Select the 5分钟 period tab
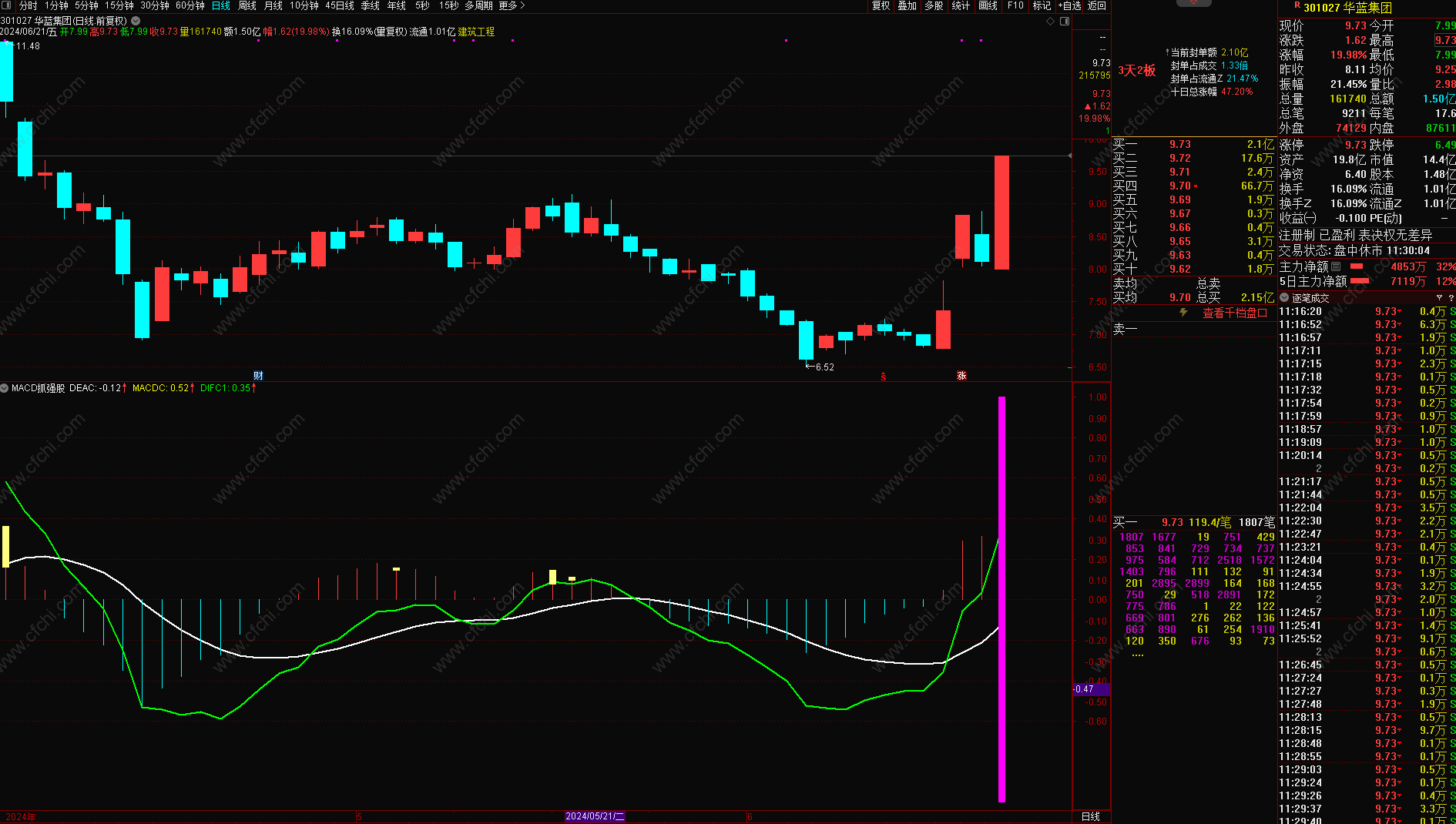1456x824 pixels. [x=86, y=5]
